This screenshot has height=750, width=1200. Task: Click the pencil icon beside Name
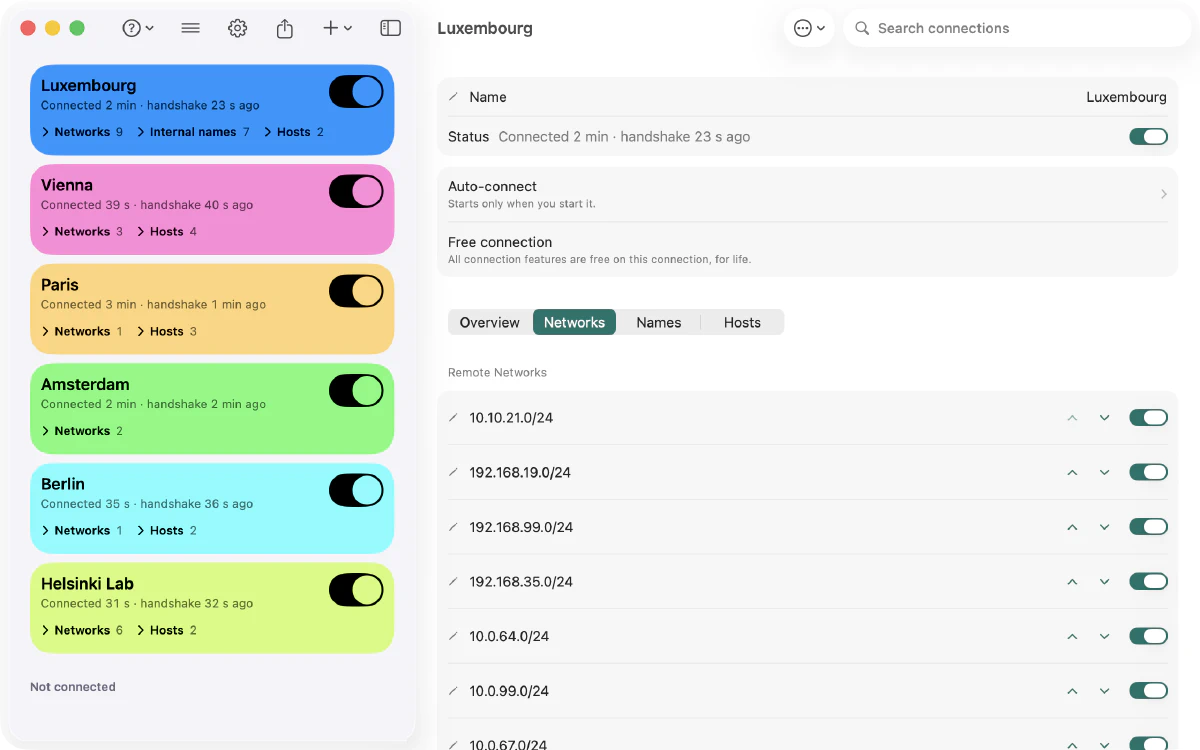453,97
